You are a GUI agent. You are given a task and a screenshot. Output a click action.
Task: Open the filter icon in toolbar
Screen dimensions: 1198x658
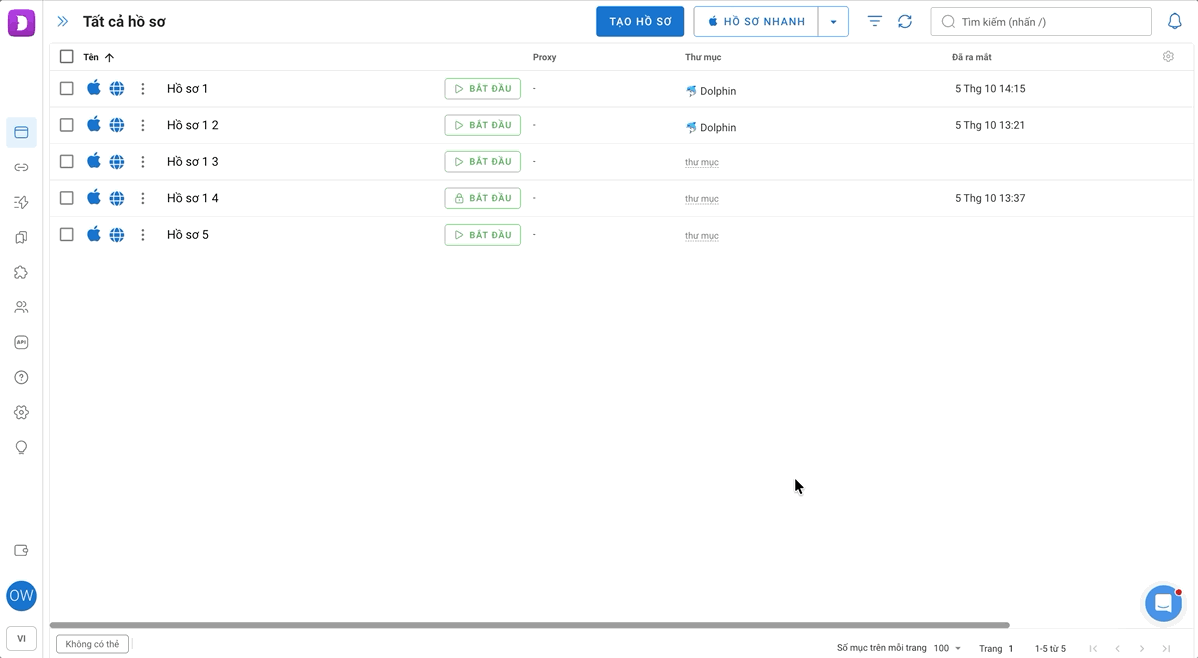click(875, 21)
